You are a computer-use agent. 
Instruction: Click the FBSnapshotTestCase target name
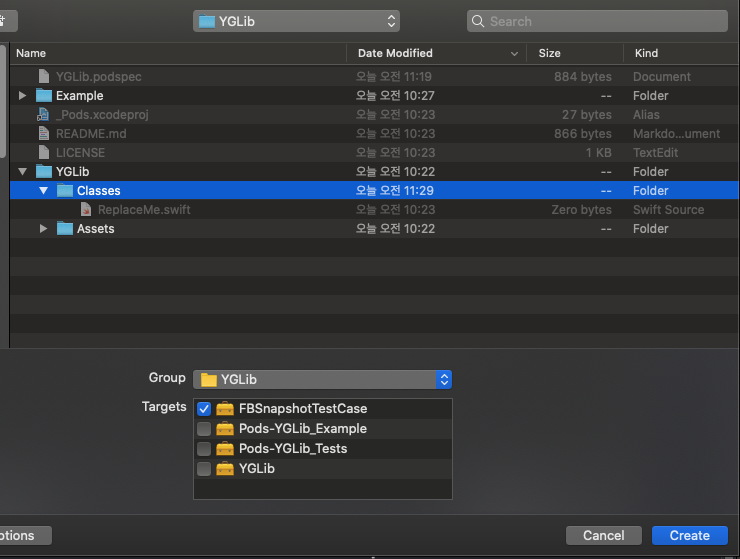(x=303, y=408)
